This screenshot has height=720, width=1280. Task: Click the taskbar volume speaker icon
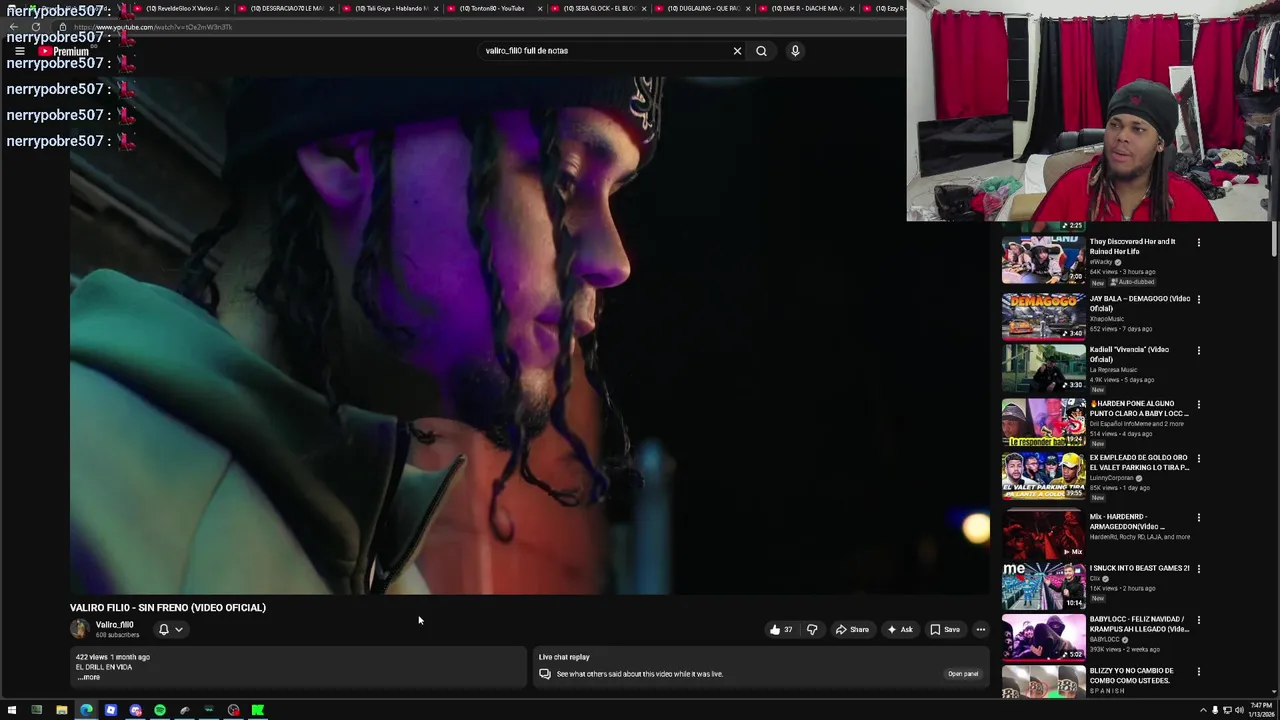click(1239, 710)
